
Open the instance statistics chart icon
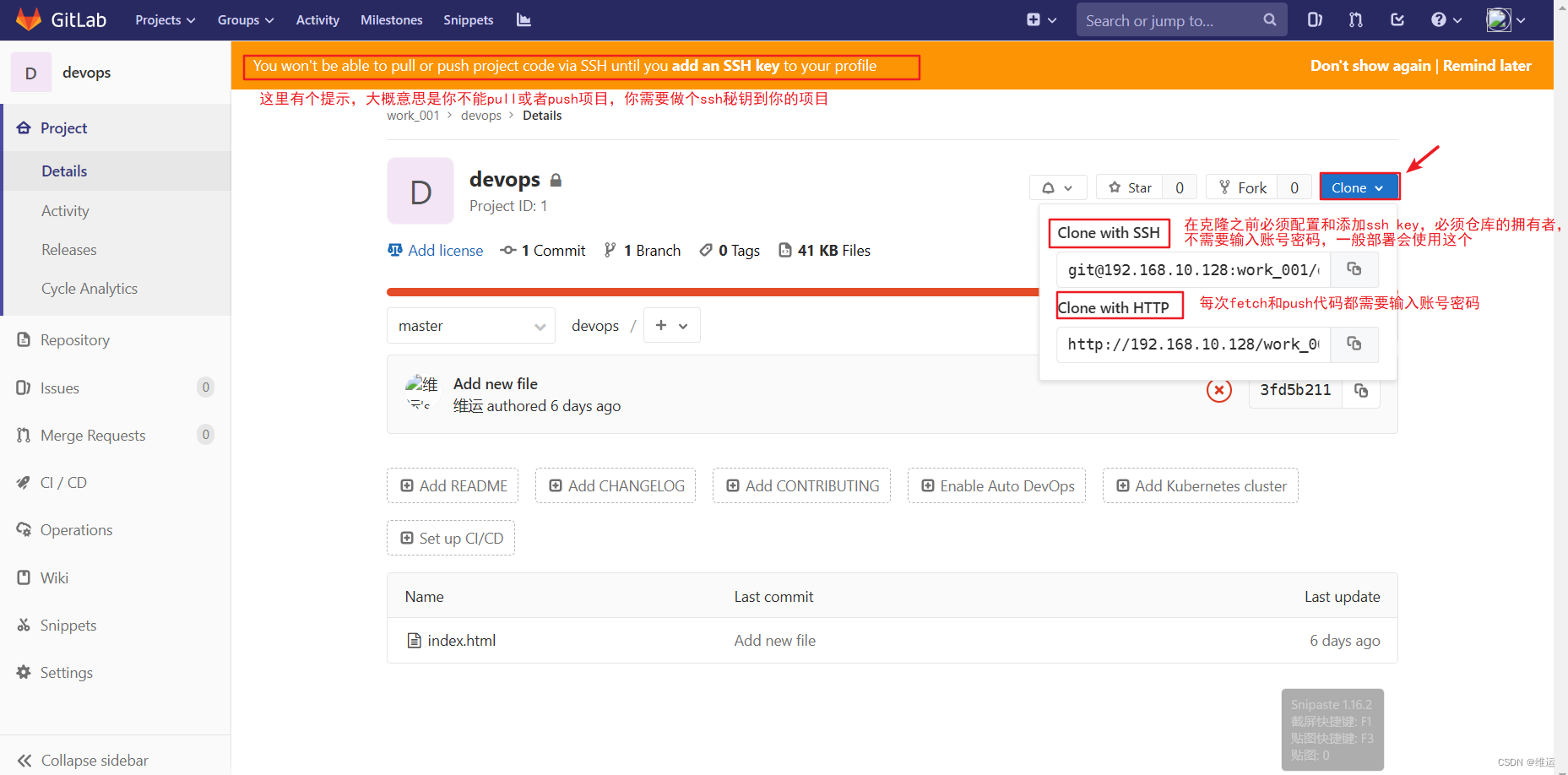[524, 19]
